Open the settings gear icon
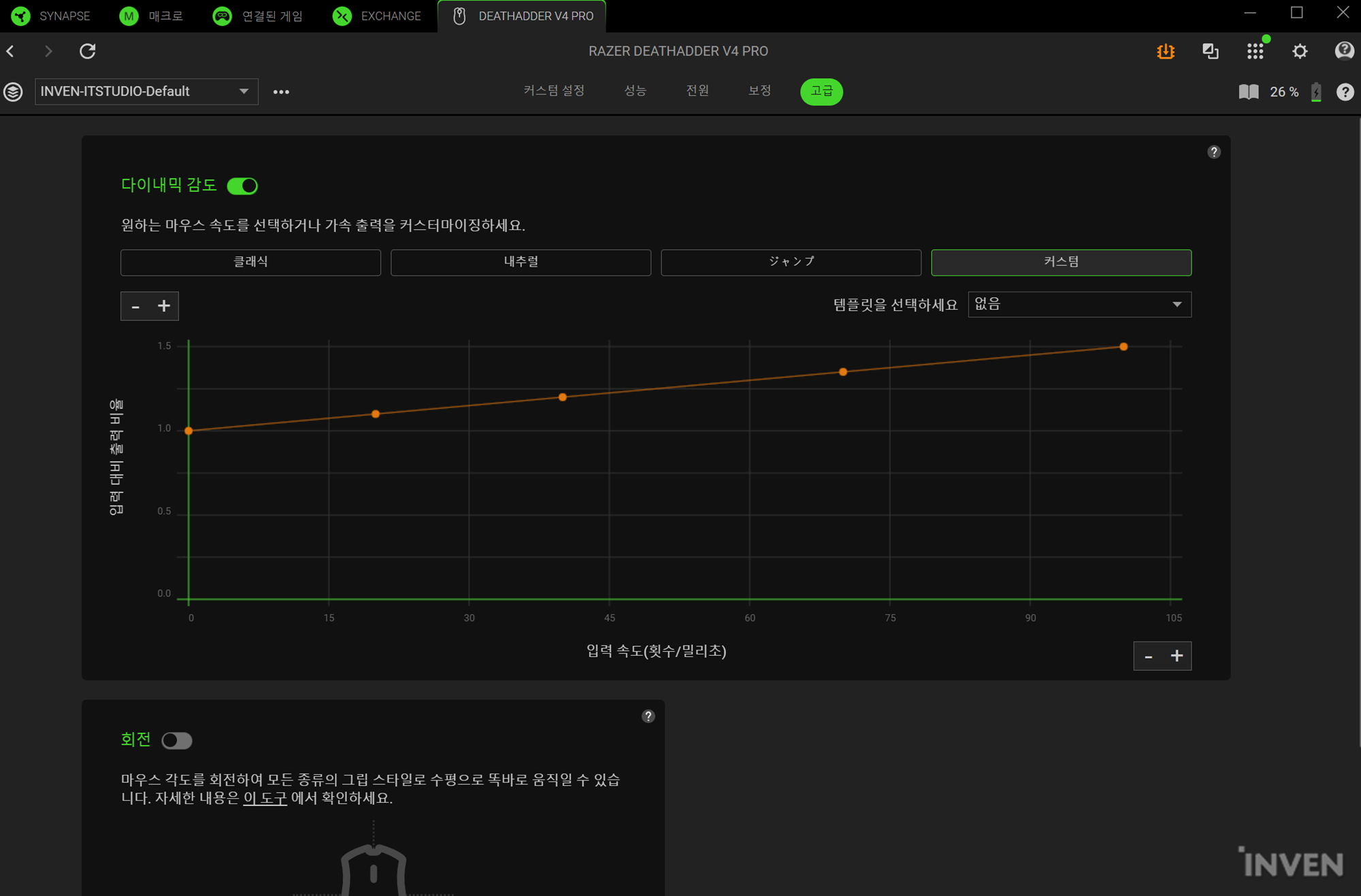 pos(1300,51)
